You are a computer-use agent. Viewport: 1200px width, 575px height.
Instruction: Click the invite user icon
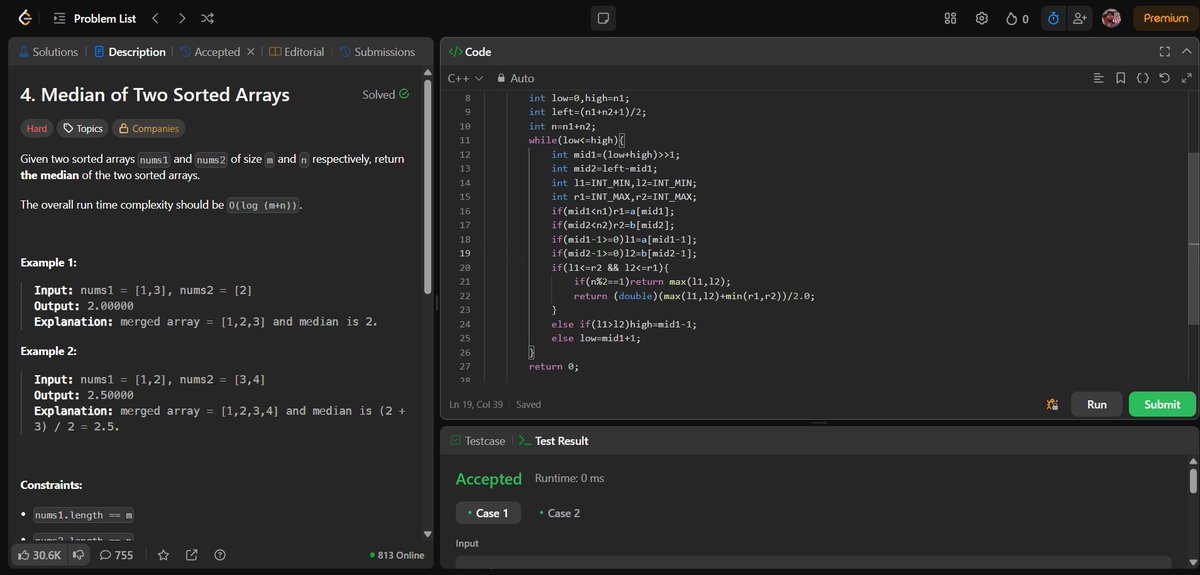pos(1079,18)
